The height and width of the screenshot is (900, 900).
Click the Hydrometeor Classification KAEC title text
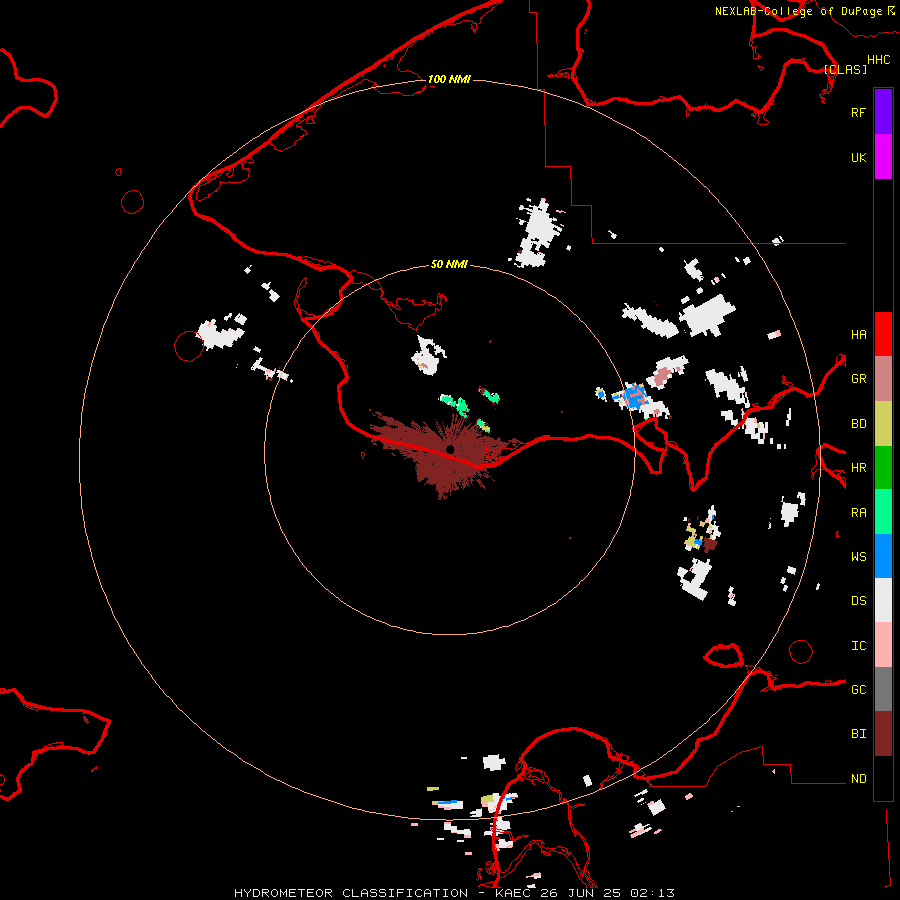click(454, 893)
